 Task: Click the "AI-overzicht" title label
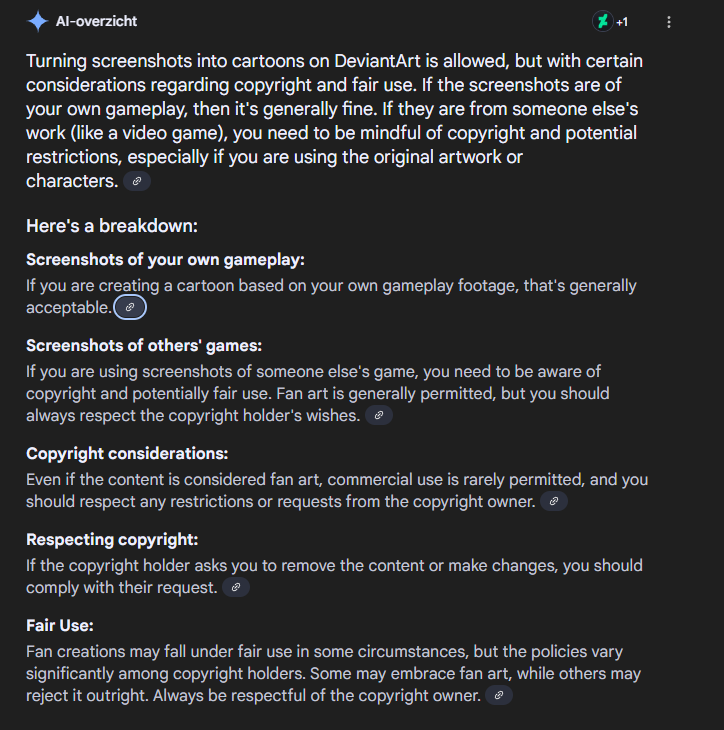(x=96, y=21)
